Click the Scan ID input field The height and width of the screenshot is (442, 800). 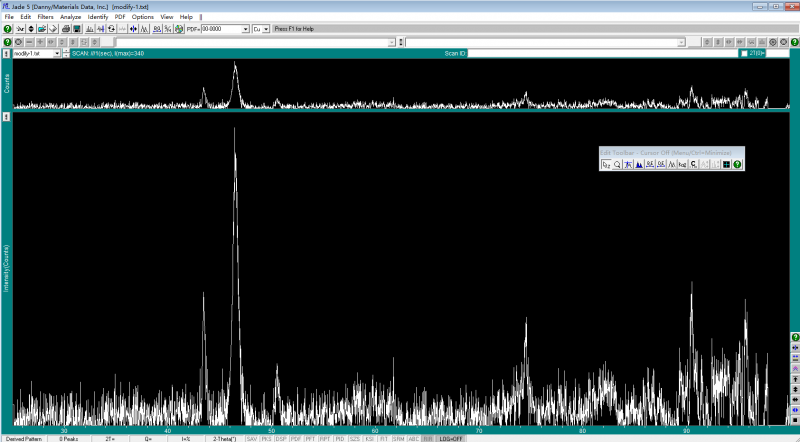600,53
